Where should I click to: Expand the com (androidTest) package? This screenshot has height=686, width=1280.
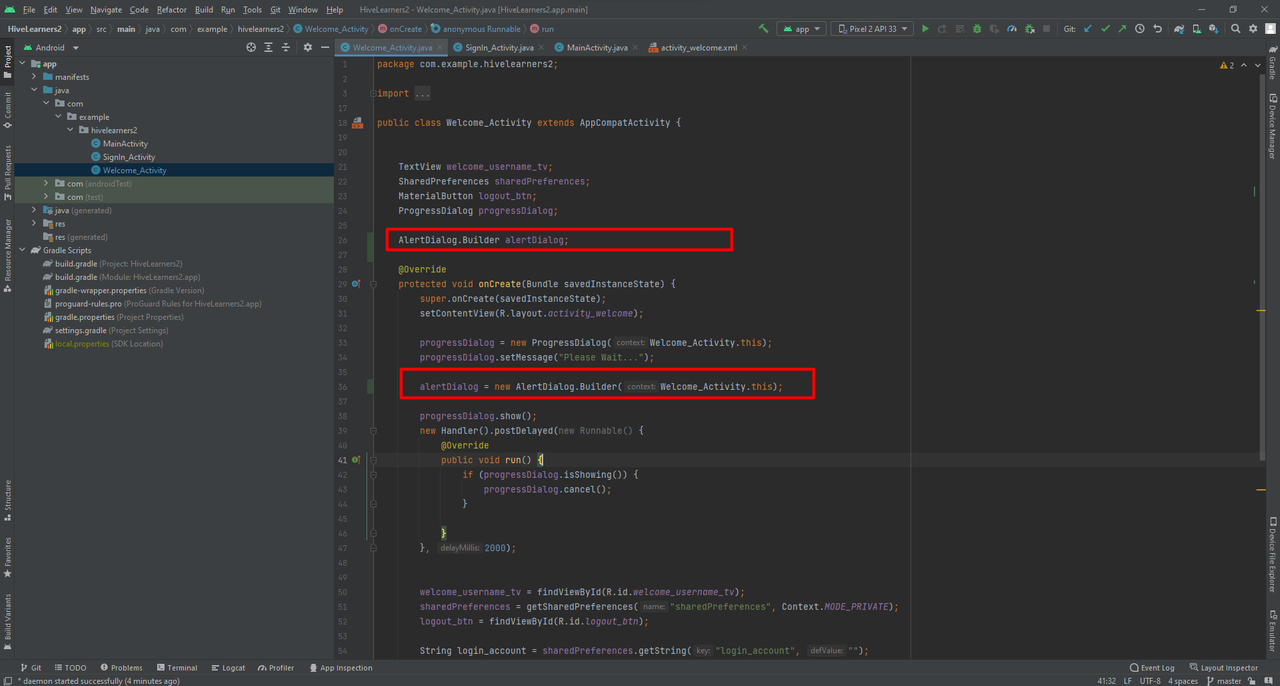[46, 184]
